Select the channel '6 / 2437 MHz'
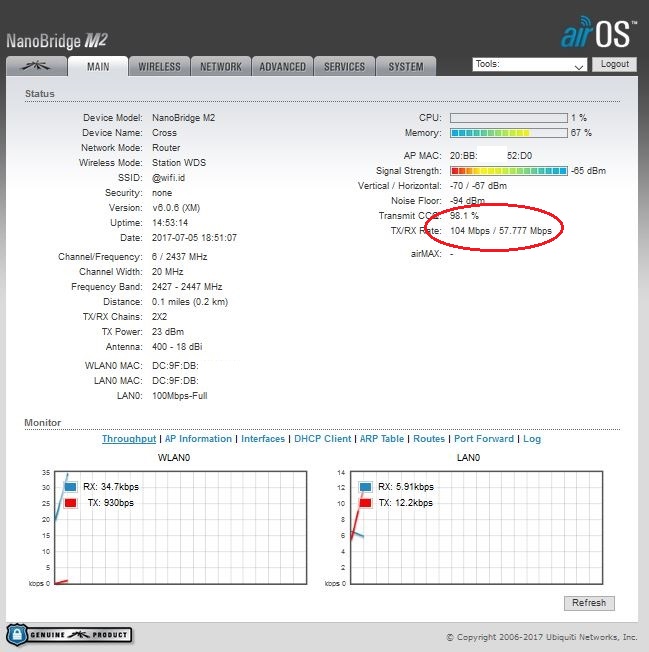 [180, 257]
